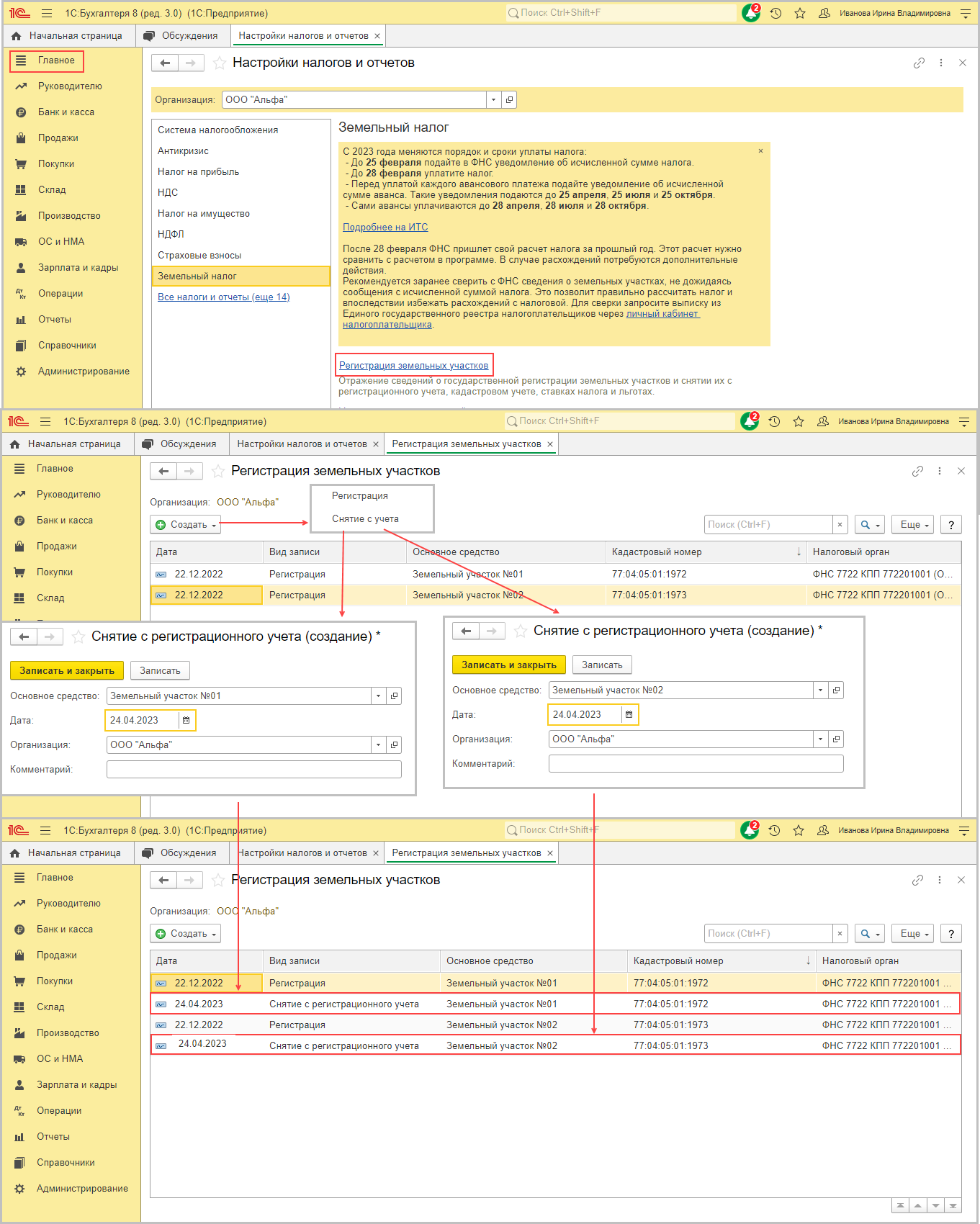Click Записать in the Земельный участок №01 dialog

pyautogui.click(x=160, y=671)
